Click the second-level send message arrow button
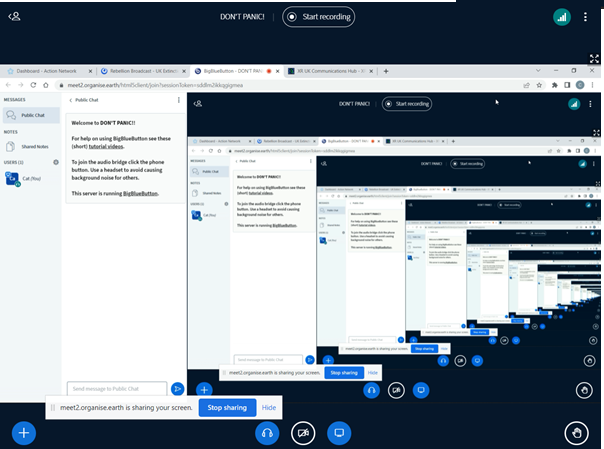Image resolution: width=604 pixels, height=449 pixels. (x=310, y=360)
